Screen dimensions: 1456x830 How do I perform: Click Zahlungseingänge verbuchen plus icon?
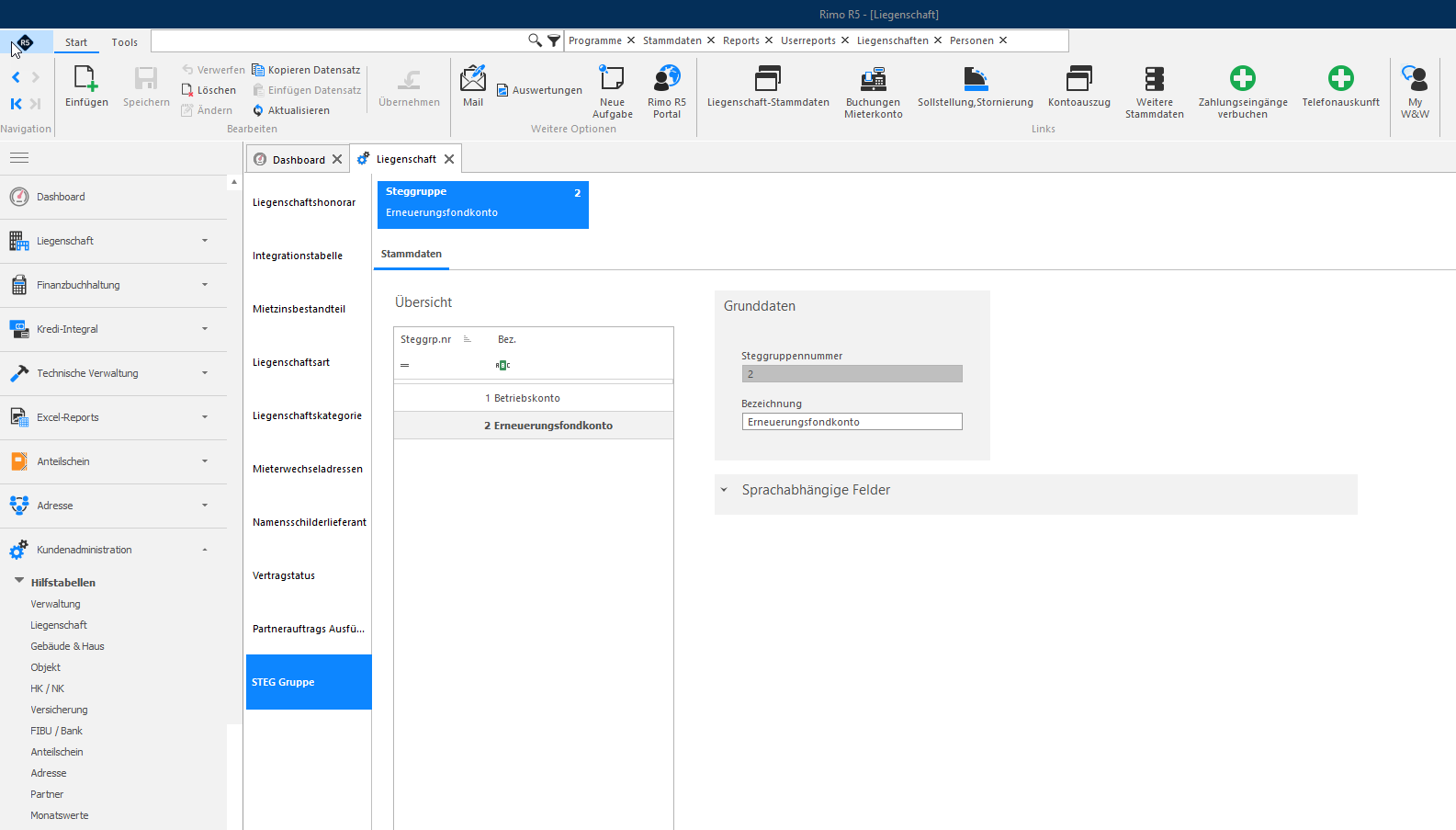[x=1243, y=78]
